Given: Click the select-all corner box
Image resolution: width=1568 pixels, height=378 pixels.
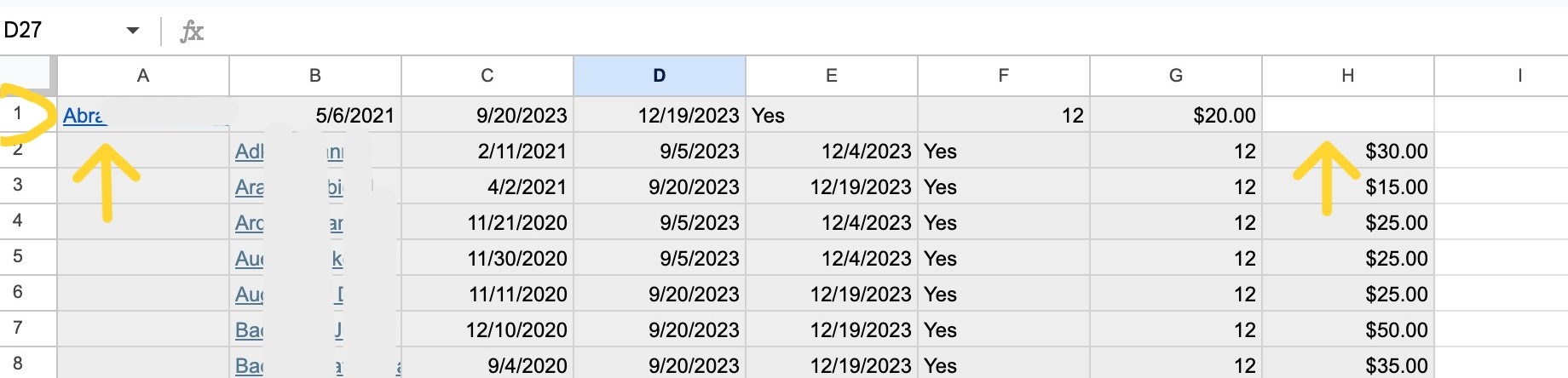Looking at the screenshot, I should tap(28, 76).
